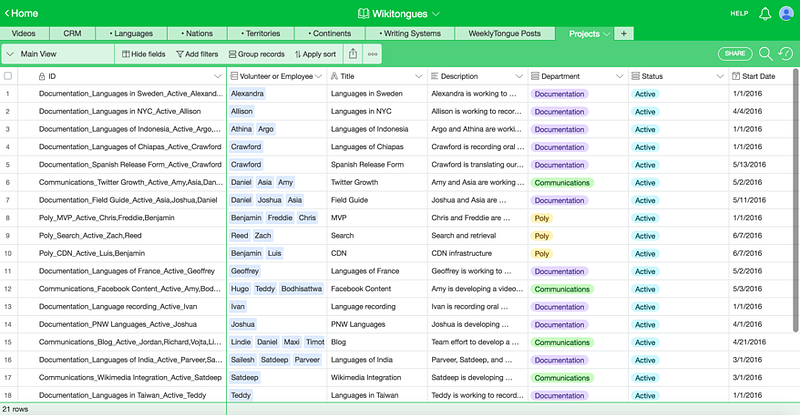The width and height of the screenshot is (800, 415).
Task: Click Communications tag in Twitter Growth row
Action: (x=562, y=183)
